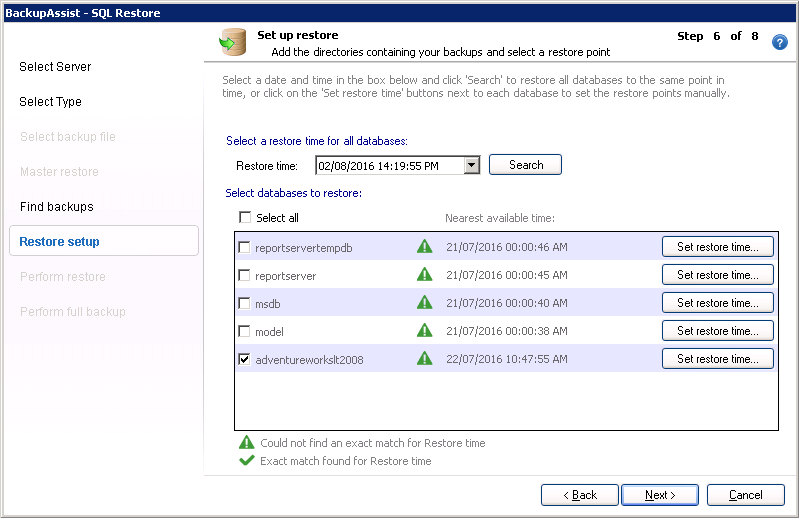This screenshot has width=799, height=518.
Task: Click warning icon beside msdb entry
Action: tap(425, 303)
